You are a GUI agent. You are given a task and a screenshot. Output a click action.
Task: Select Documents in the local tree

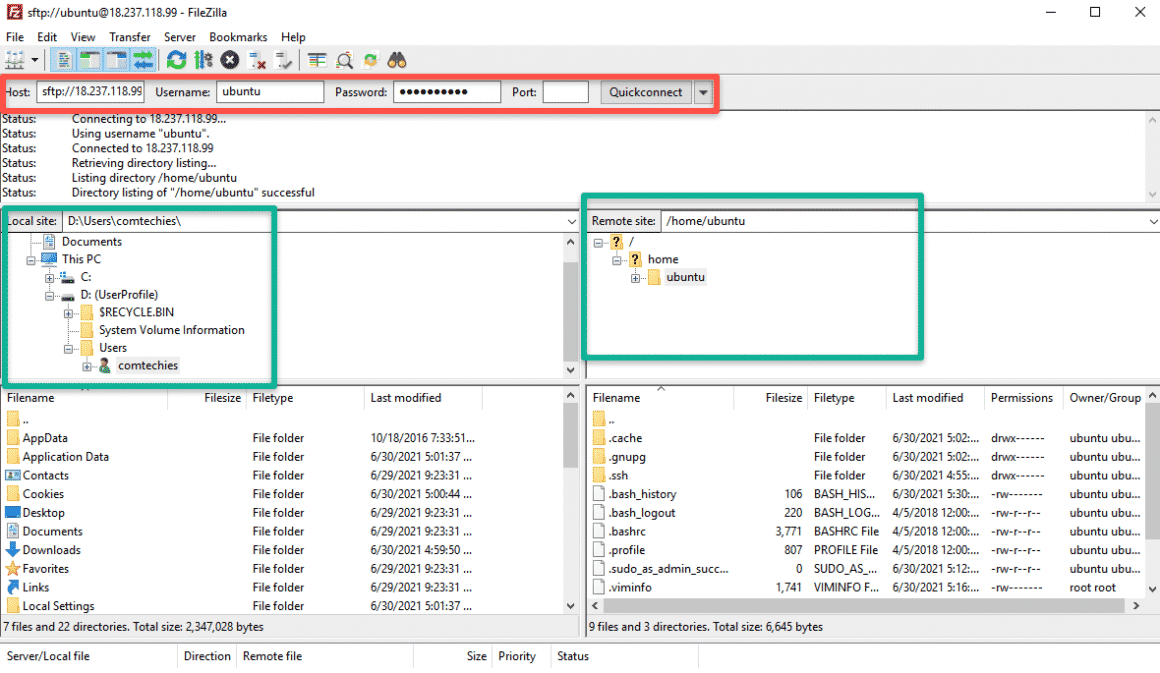[x=92, y=241]
